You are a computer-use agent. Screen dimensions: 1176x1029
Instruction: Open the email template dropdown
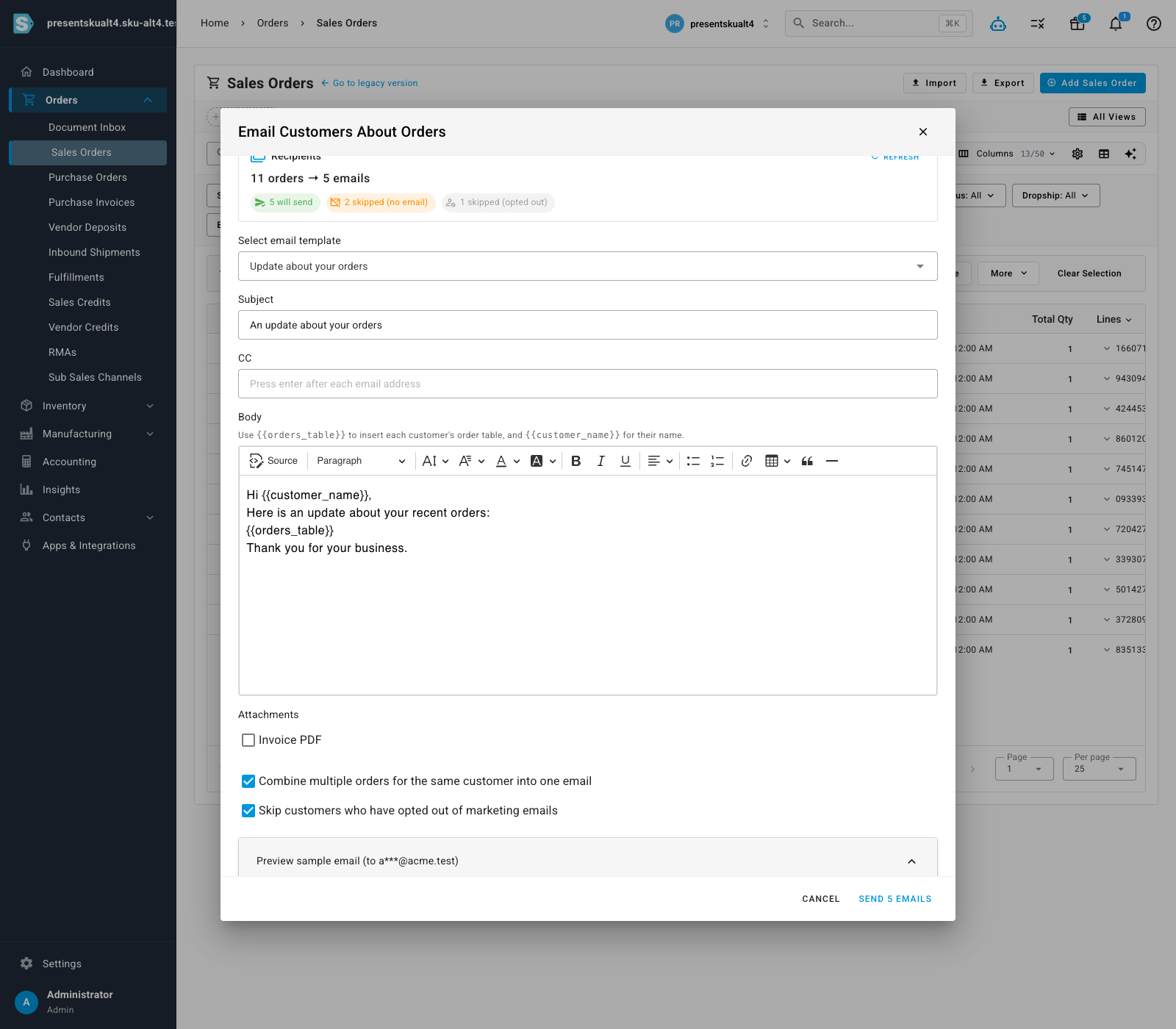(x=588, y=266)
